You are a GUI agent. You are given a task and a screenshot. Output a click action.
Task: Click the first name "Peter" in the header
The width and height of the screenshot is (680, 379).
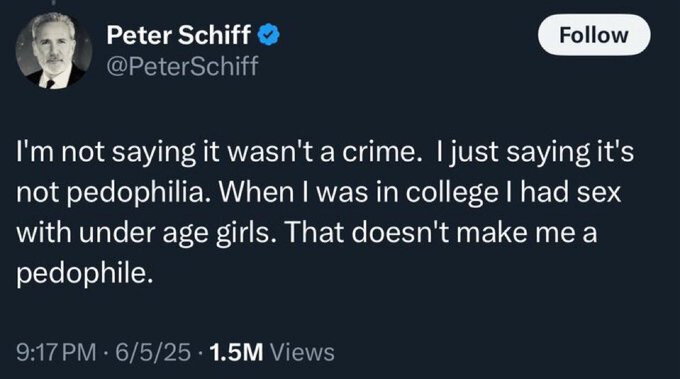tap(138, 35)
